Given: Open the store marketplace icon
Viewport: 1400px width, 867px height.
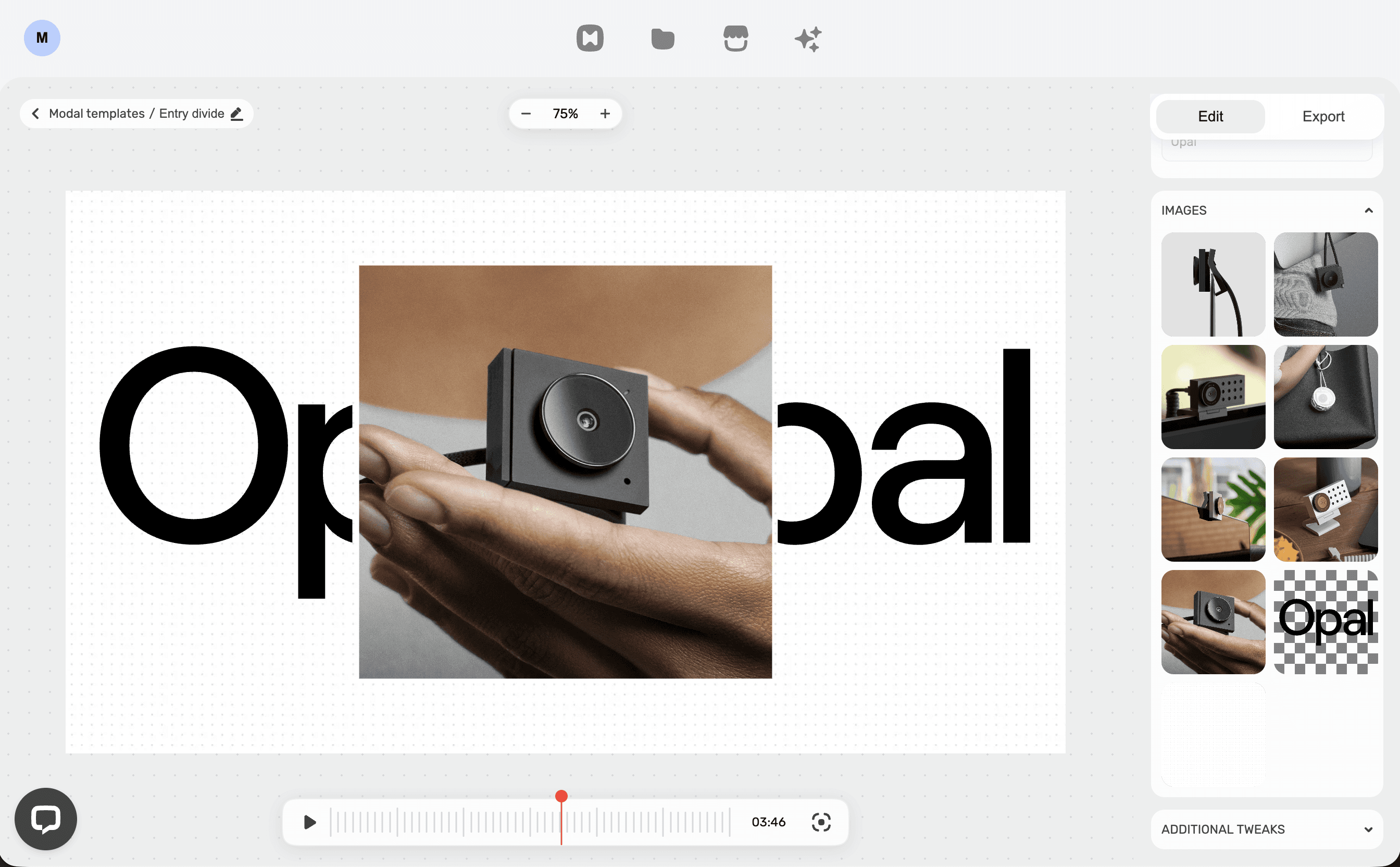Looking at the screenshot, I should (735, 39).
